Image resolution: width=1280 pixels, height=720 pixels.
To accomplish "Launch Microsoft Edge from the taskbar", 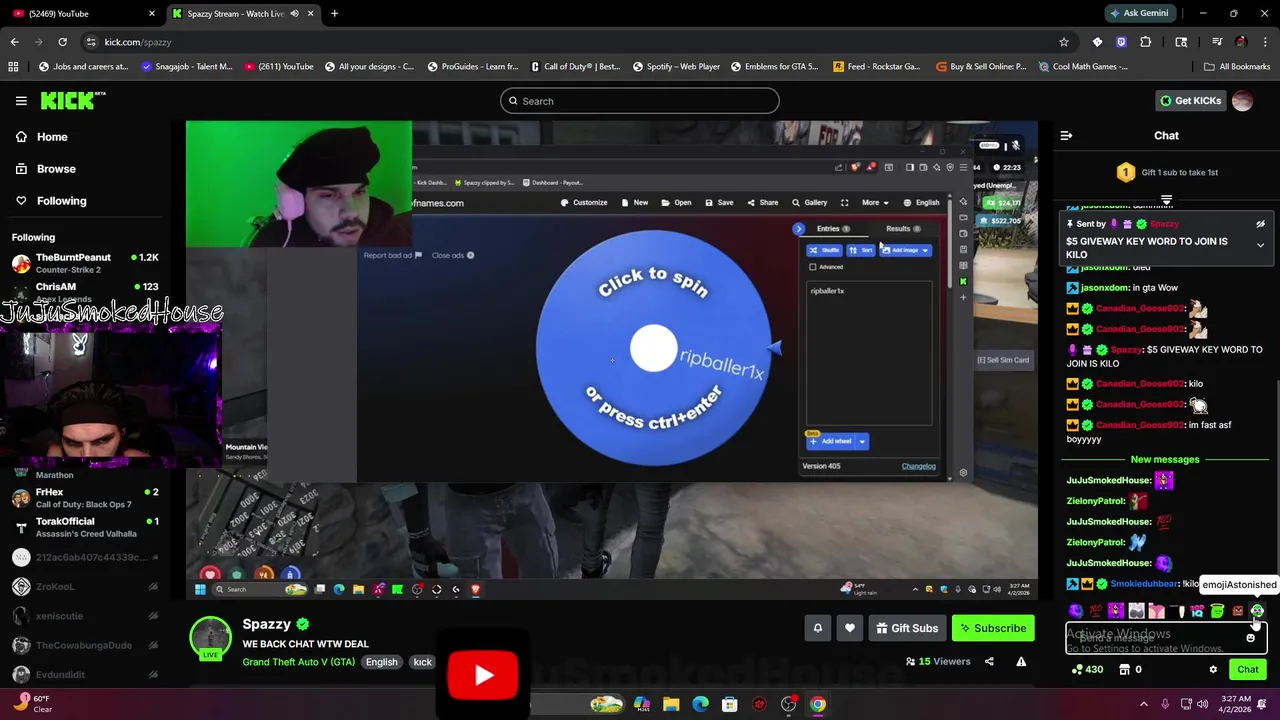I will click(701, 704).
